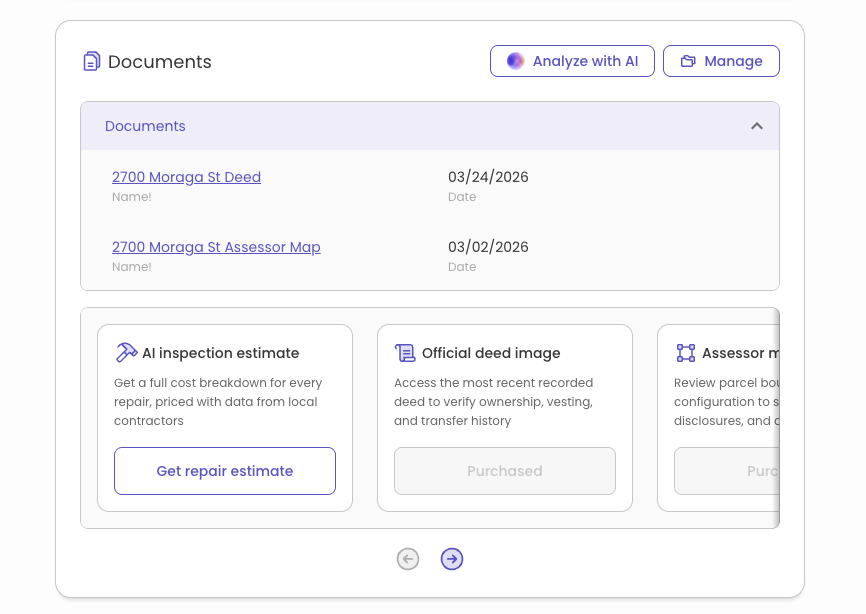Select the deed date 03/24/2026
The height and width of the screenshot is (614, 866).
click(x=488, y=177)
